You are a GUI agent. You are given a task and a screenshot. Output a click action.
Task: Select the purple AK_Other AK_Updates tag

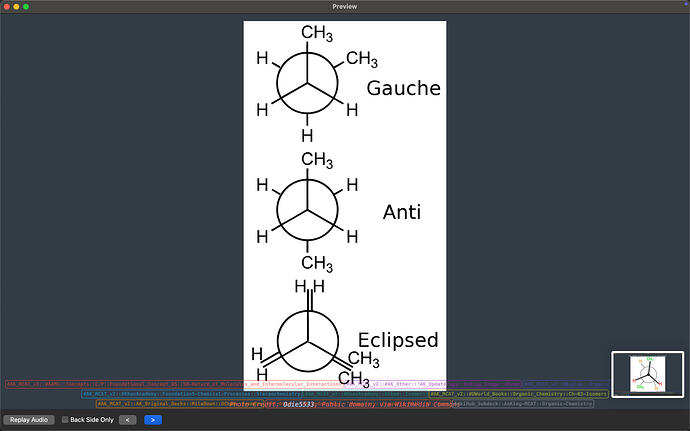click(x=433, y=384)
